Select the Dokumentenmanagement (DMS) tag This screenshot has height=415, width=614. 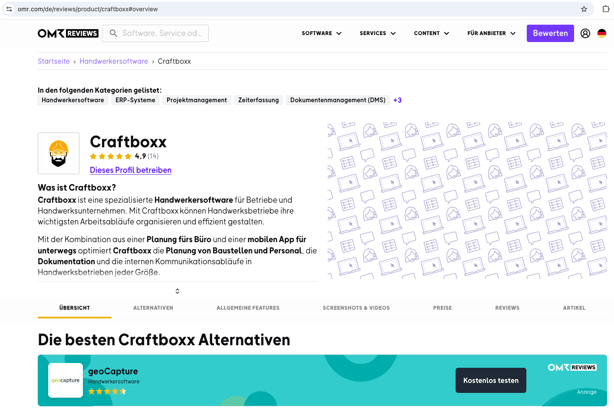click(338, 100)
